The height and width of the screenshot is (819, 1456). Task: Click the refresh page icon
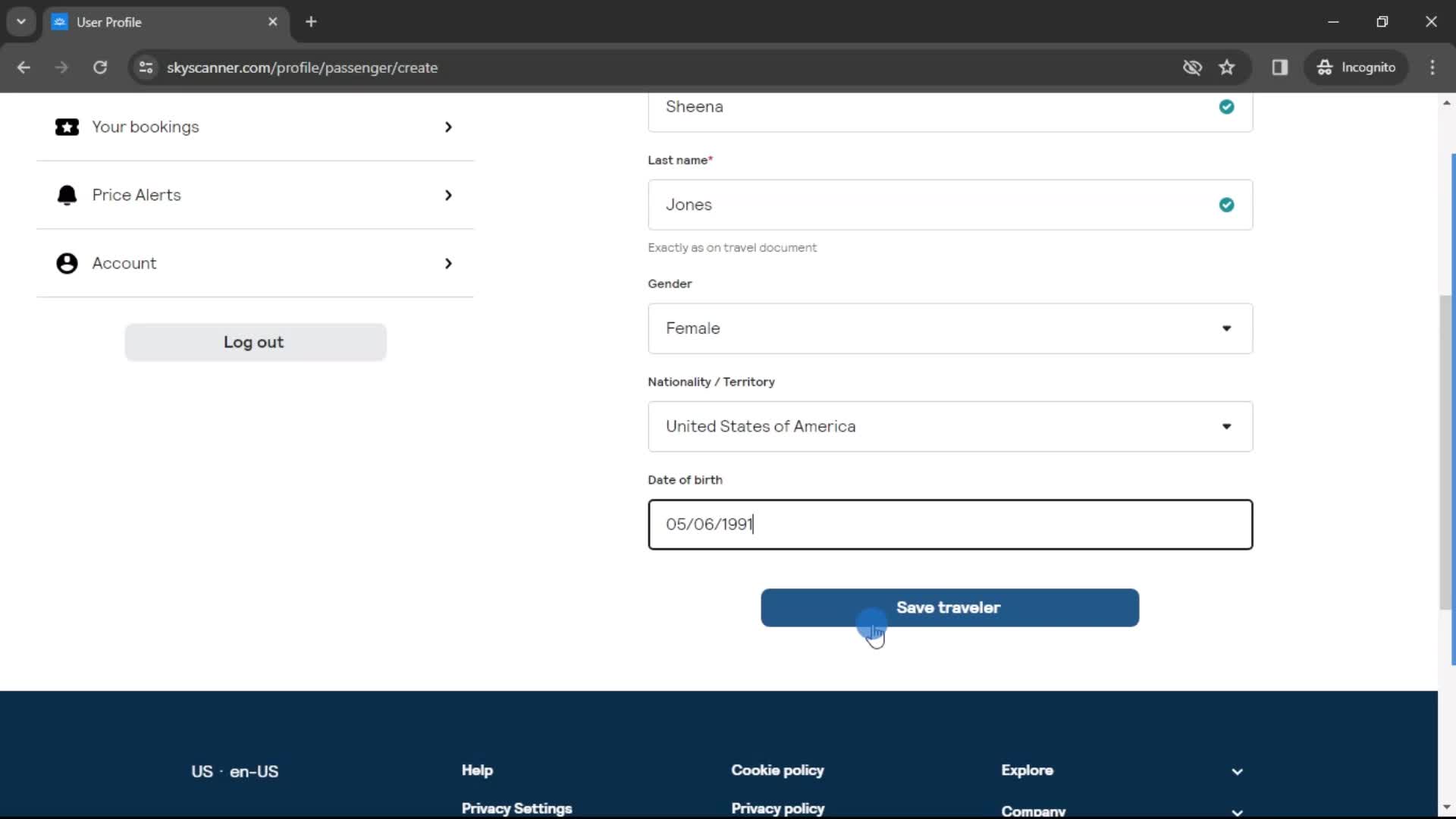(x=100, y=67)
